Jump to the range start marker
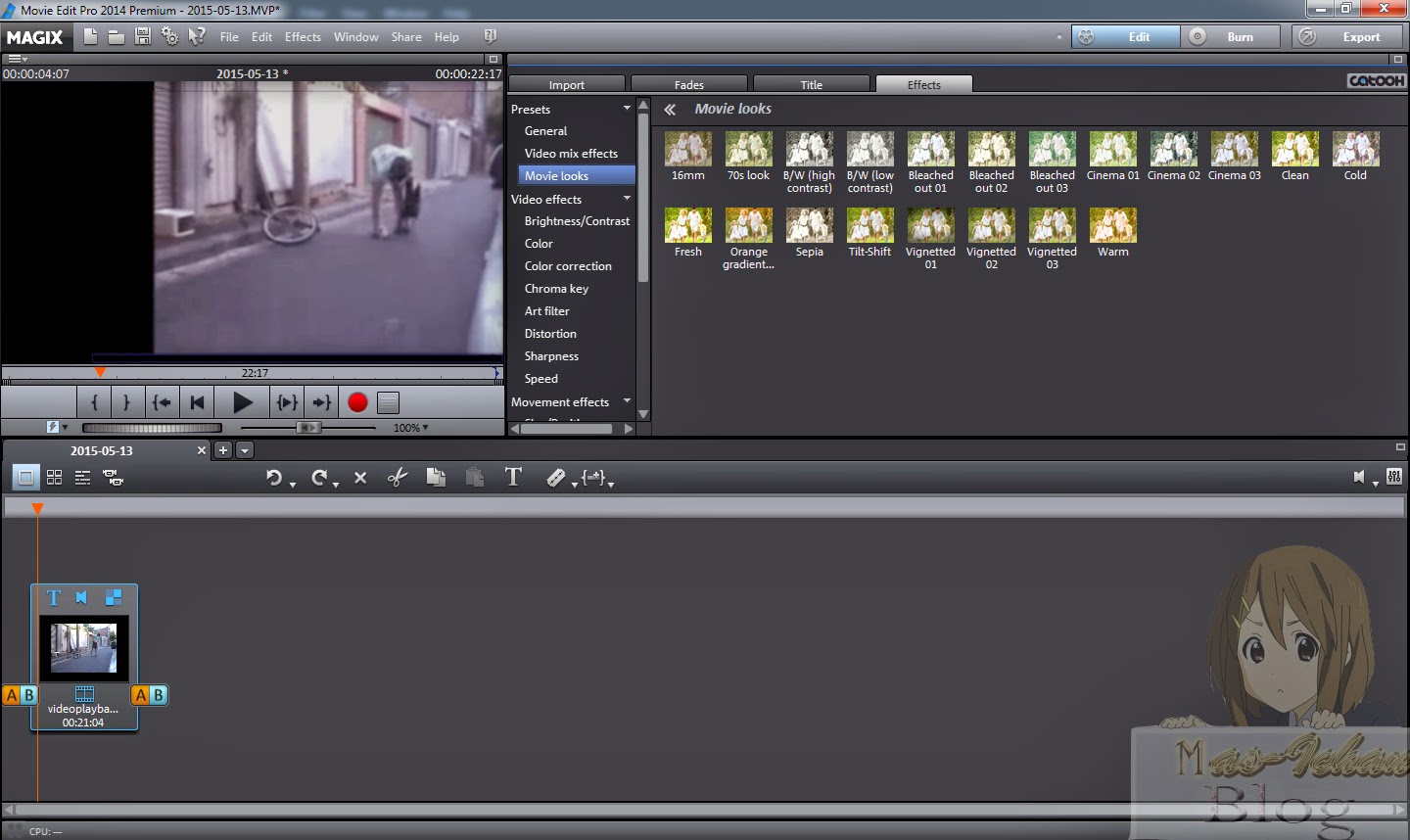Screen dimensions: 1410x840 (x=162, y=402)
